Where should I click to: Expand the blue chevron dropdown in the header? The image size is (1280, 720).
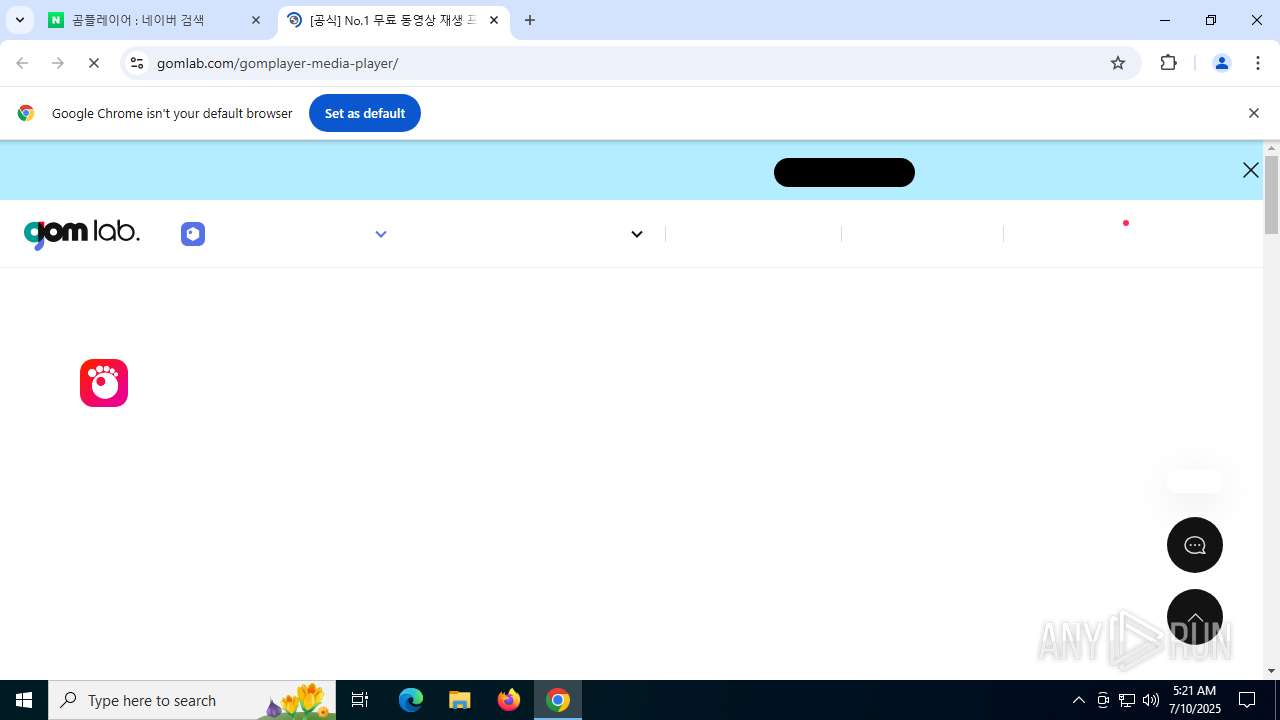coord(380,234)
